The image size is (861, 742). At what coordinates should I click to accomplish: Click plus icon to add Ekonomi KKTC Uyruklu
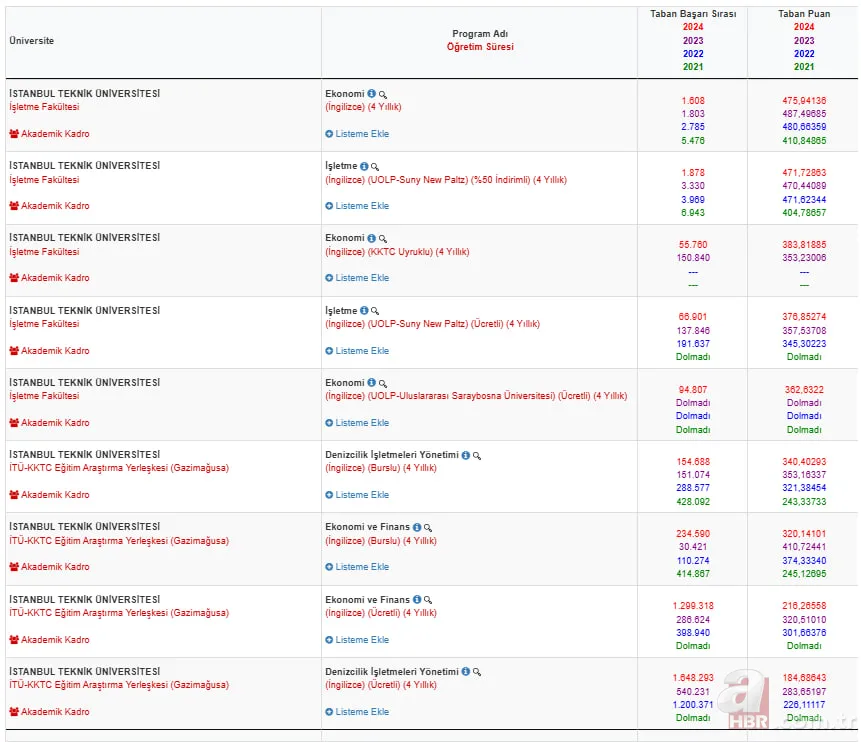(329, 278)
